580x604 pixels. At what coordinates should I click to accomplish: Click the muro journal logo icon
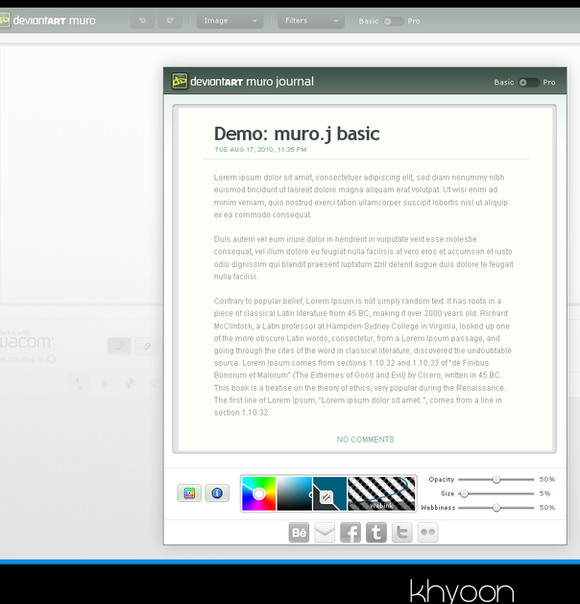pos(179,81)
